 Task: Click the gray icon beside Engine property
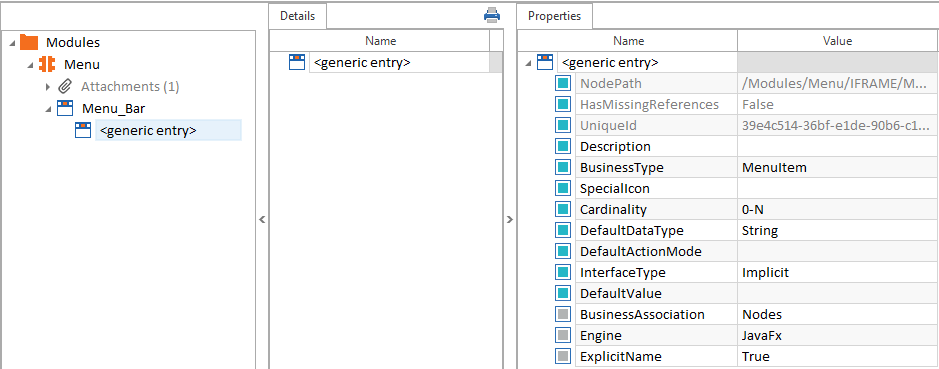[x=562, y=335]
